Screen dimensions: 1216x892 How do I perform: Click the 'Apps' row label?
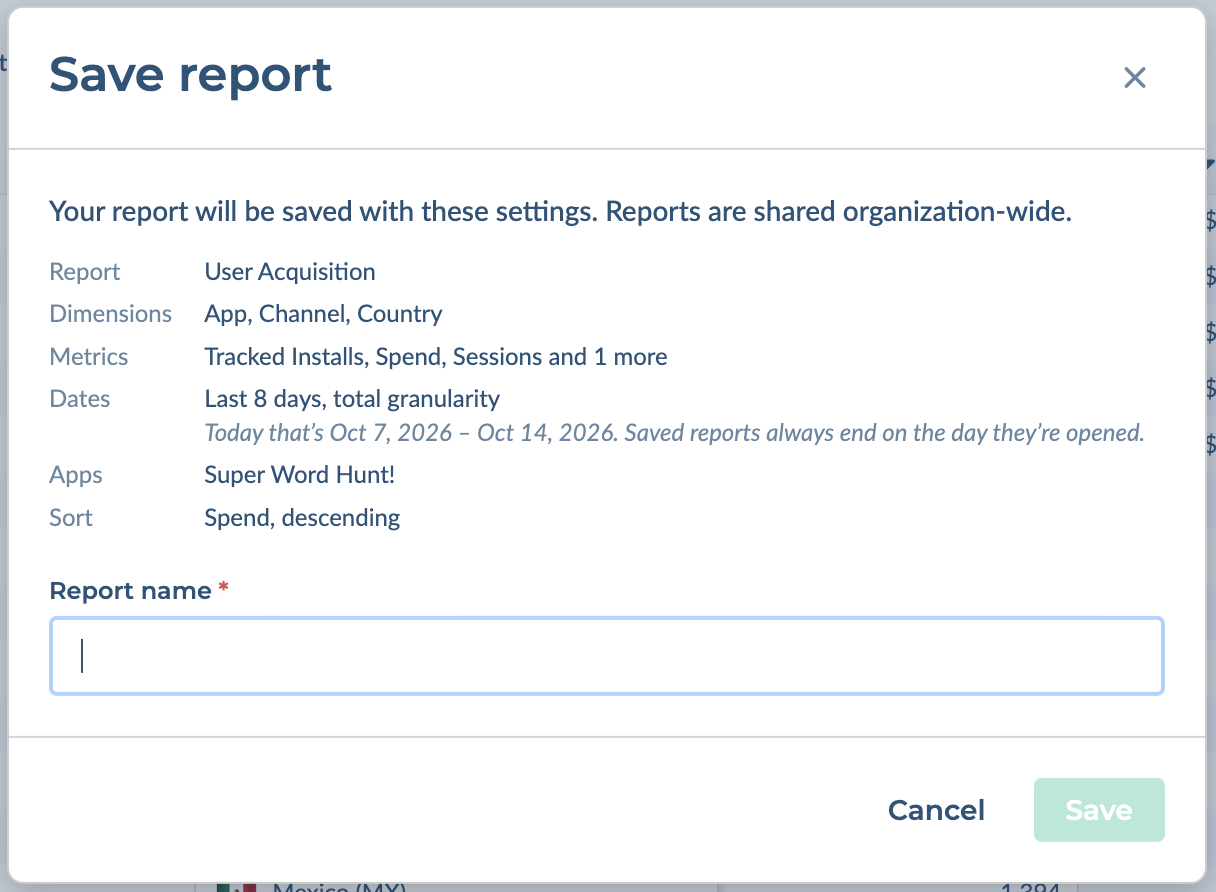[x=76, y=475]
